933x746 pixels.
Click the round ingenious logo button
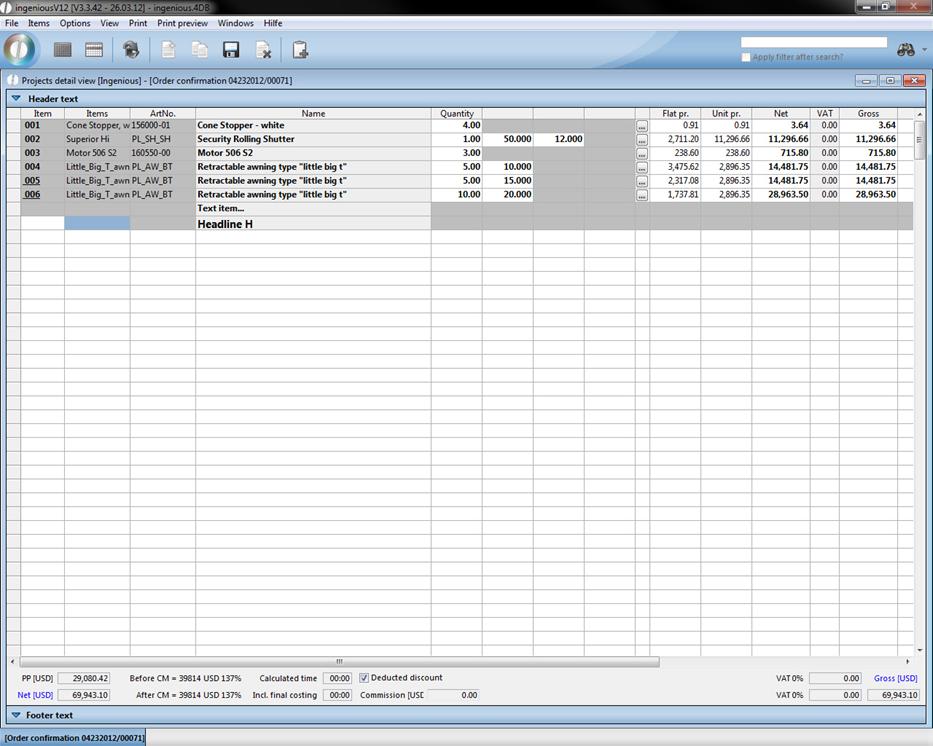pos(21,49)
